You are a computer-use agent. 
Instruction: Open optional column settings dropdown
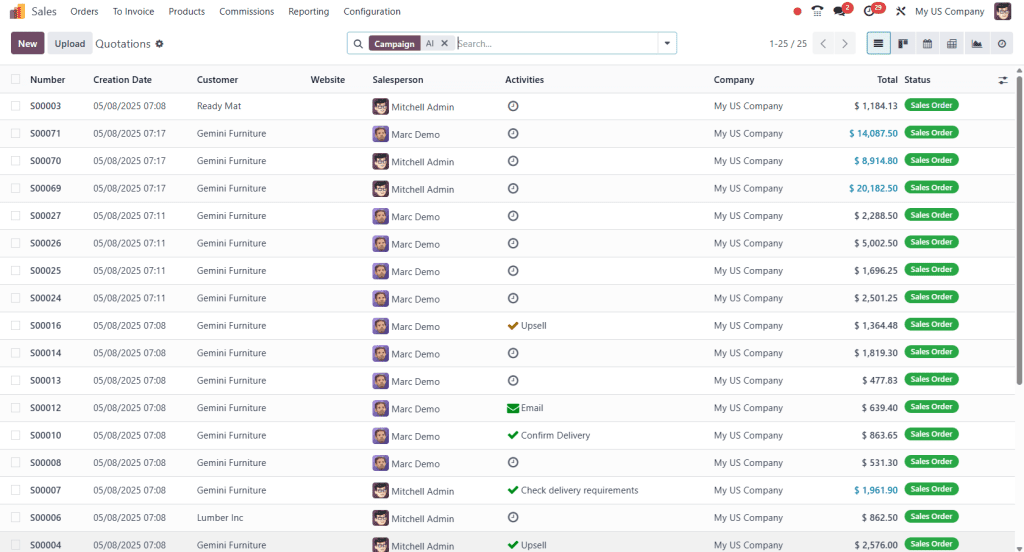coord(1002,80)
